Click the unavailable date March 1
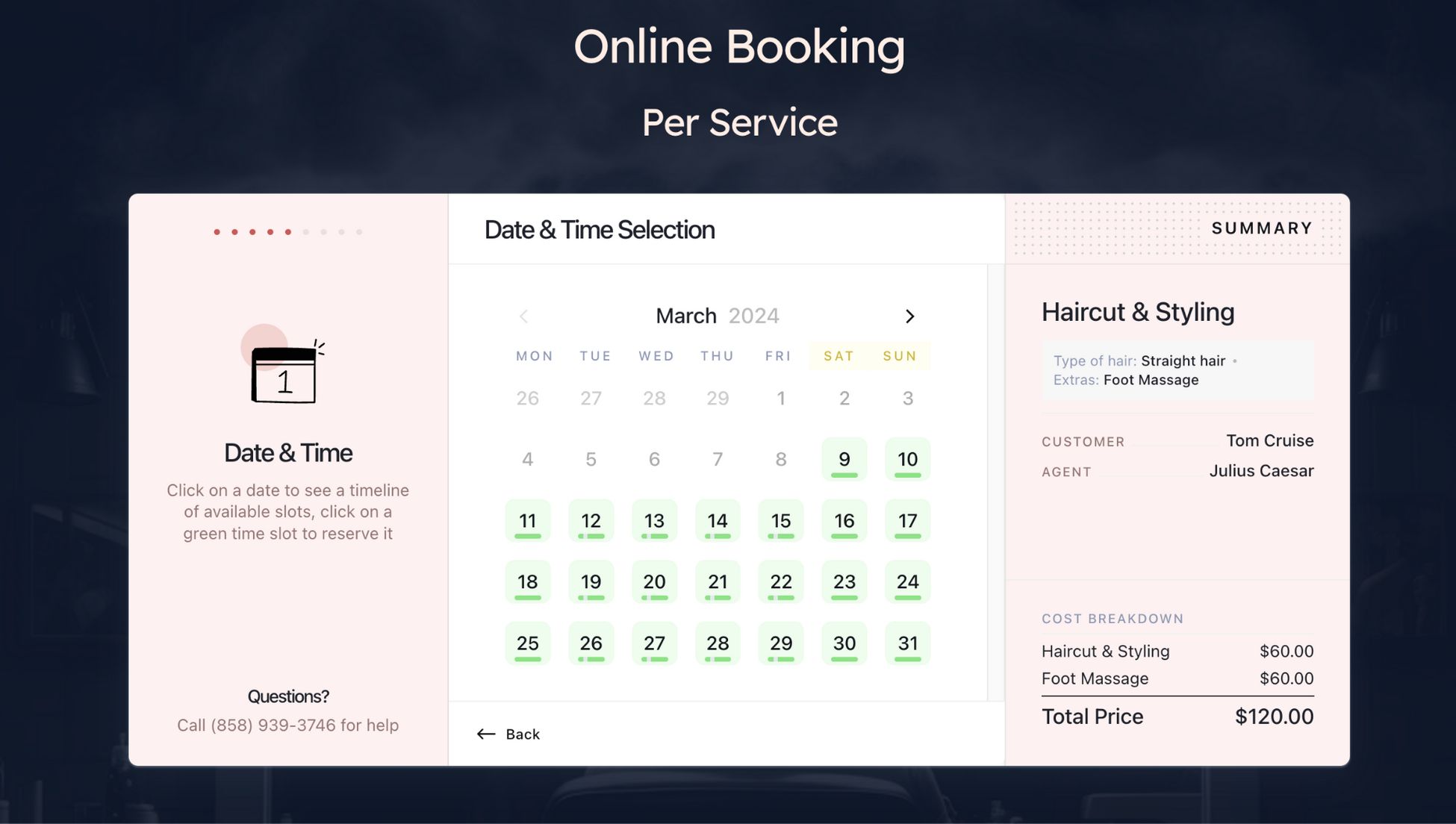 781,398
